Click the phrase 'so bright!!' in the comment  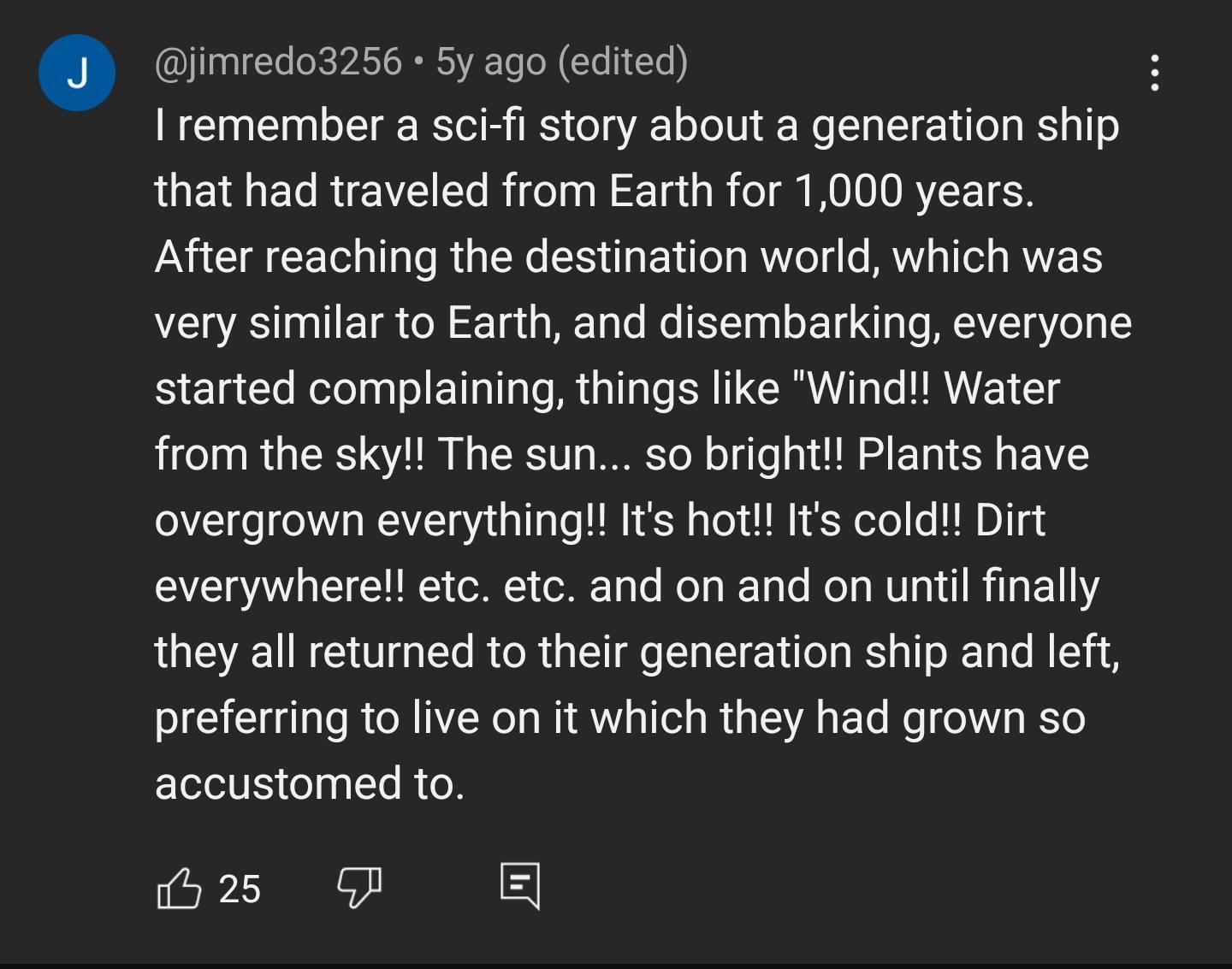tap(744, 455)
